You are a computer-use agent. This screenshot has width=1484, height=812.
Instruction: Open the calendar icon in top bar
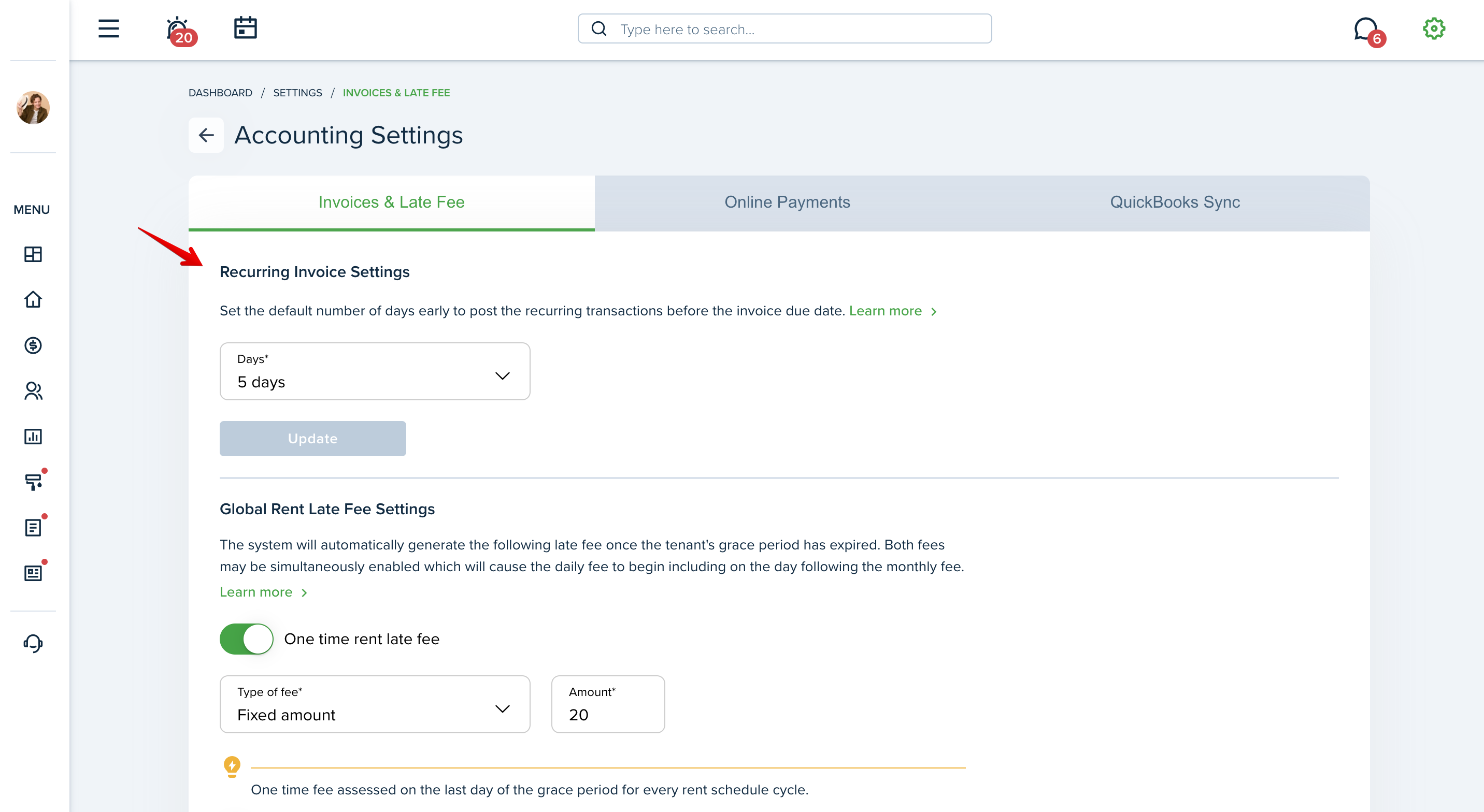[246, 27]
